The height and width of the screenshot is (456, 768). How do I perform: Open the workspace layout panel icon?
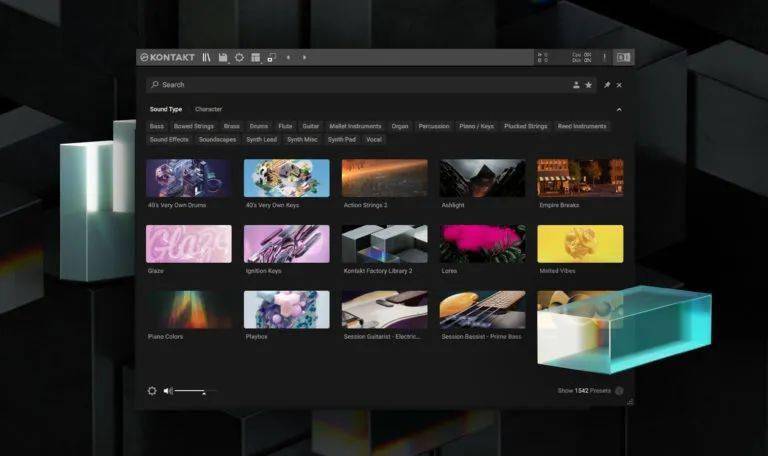tap(256, 57)
